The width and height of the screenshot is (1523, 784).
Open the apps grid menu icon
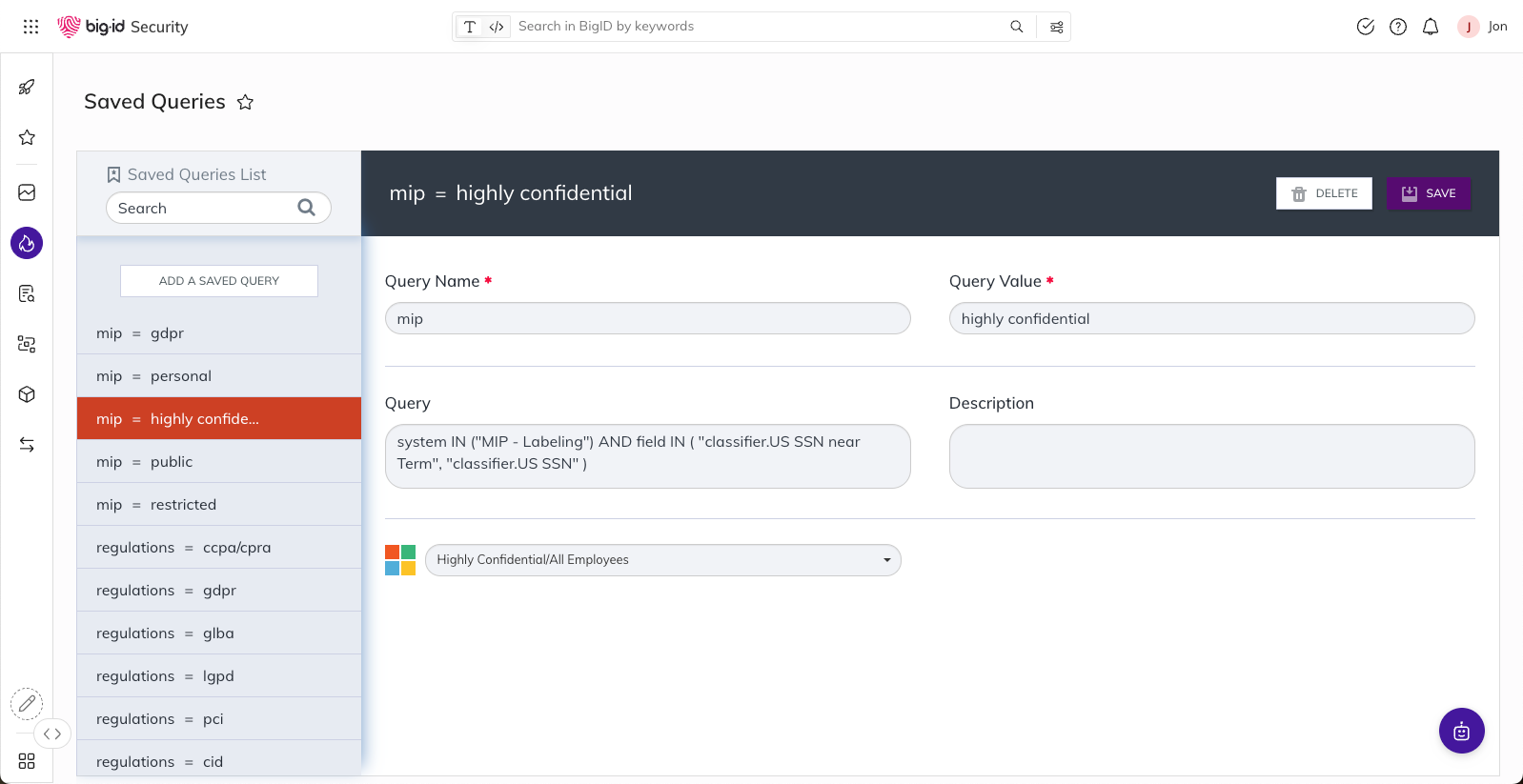coord(30,27)
